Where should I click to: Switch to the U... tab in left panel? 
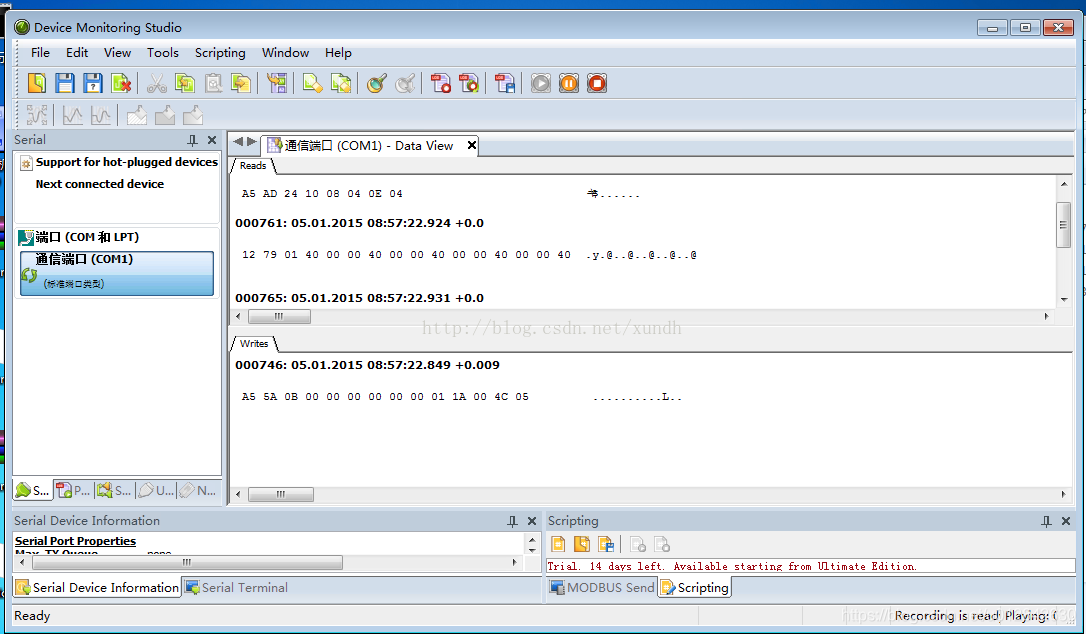pyautogui.click(x=156, y=491)
